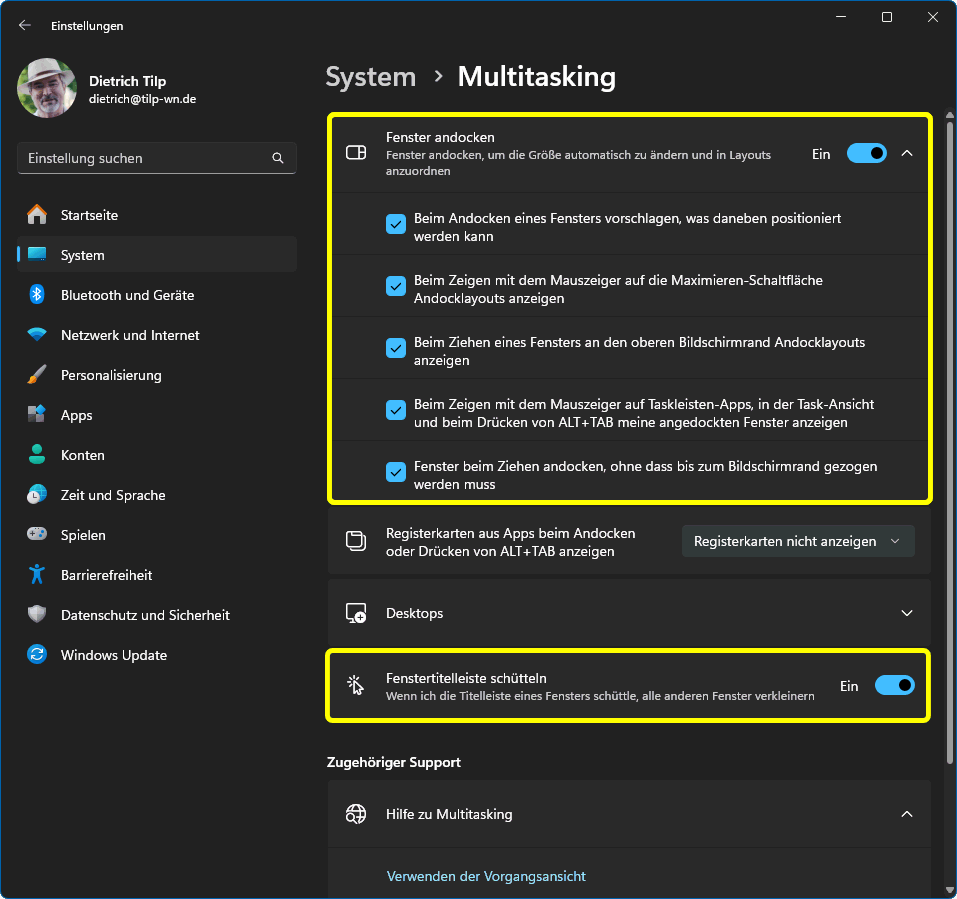This screenshot has height=899, width=957.
Task: Click the Einstellung suchen search field
Action: [x=145, y=158]
